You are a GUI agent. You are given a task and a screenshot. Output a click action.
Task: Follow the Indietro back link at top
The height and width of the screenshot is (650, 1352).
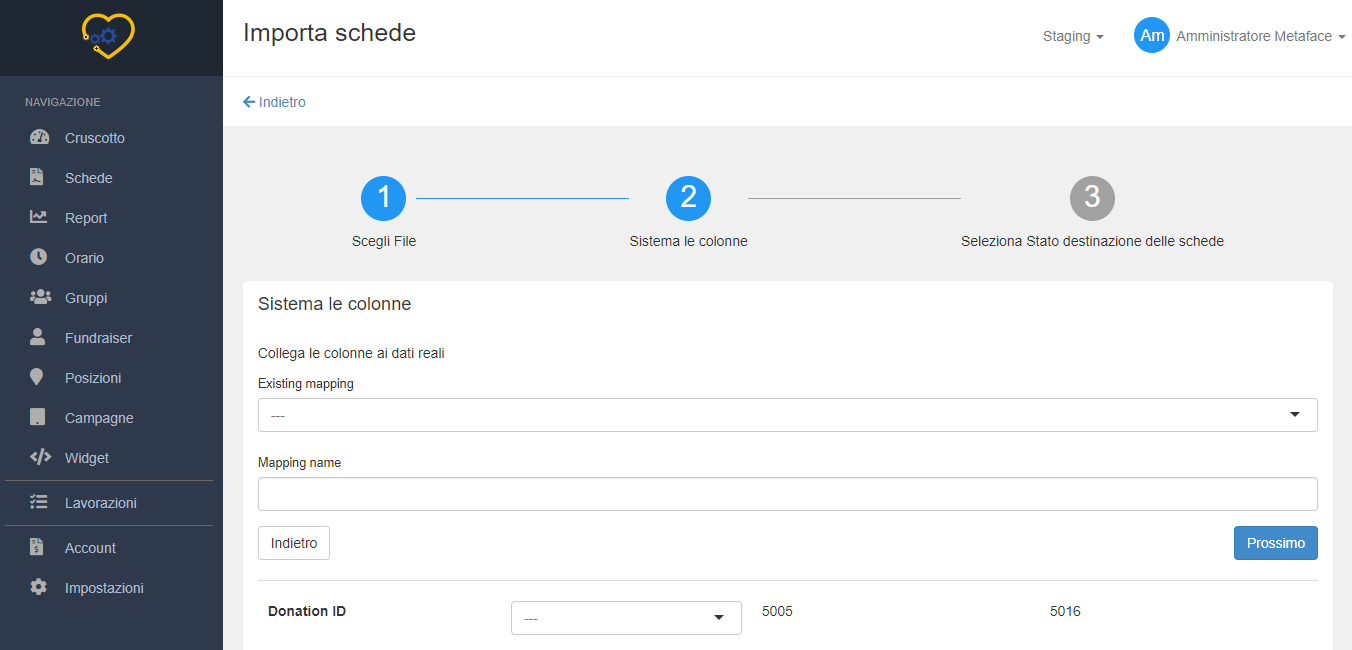pos(275,102)
